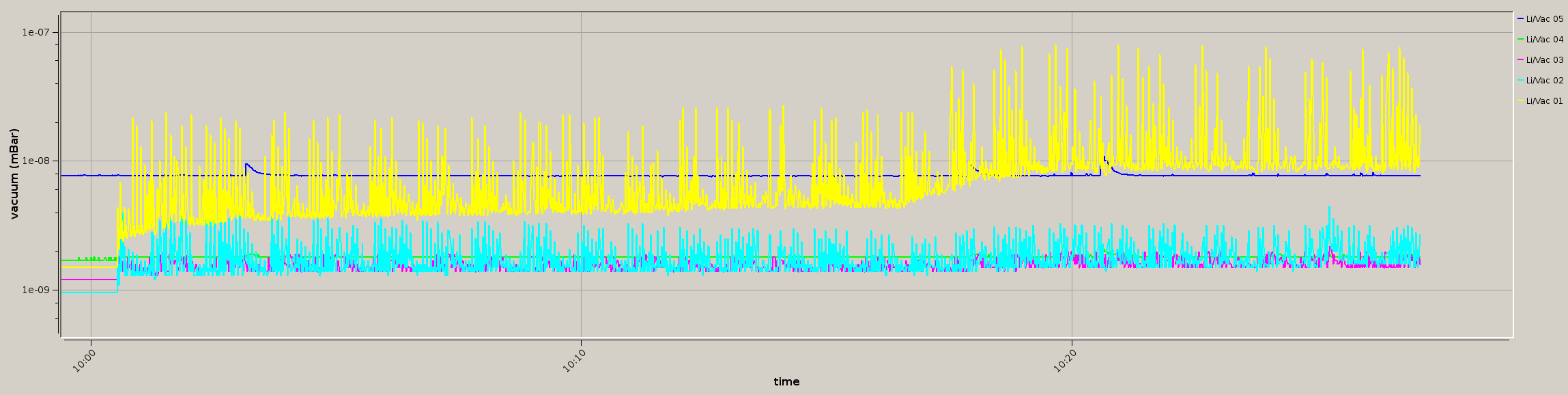Click the Li/Vac 05 legend label
Image resolution: width=1568 pixels, height=395 pixels.
tap(1544, 19)
